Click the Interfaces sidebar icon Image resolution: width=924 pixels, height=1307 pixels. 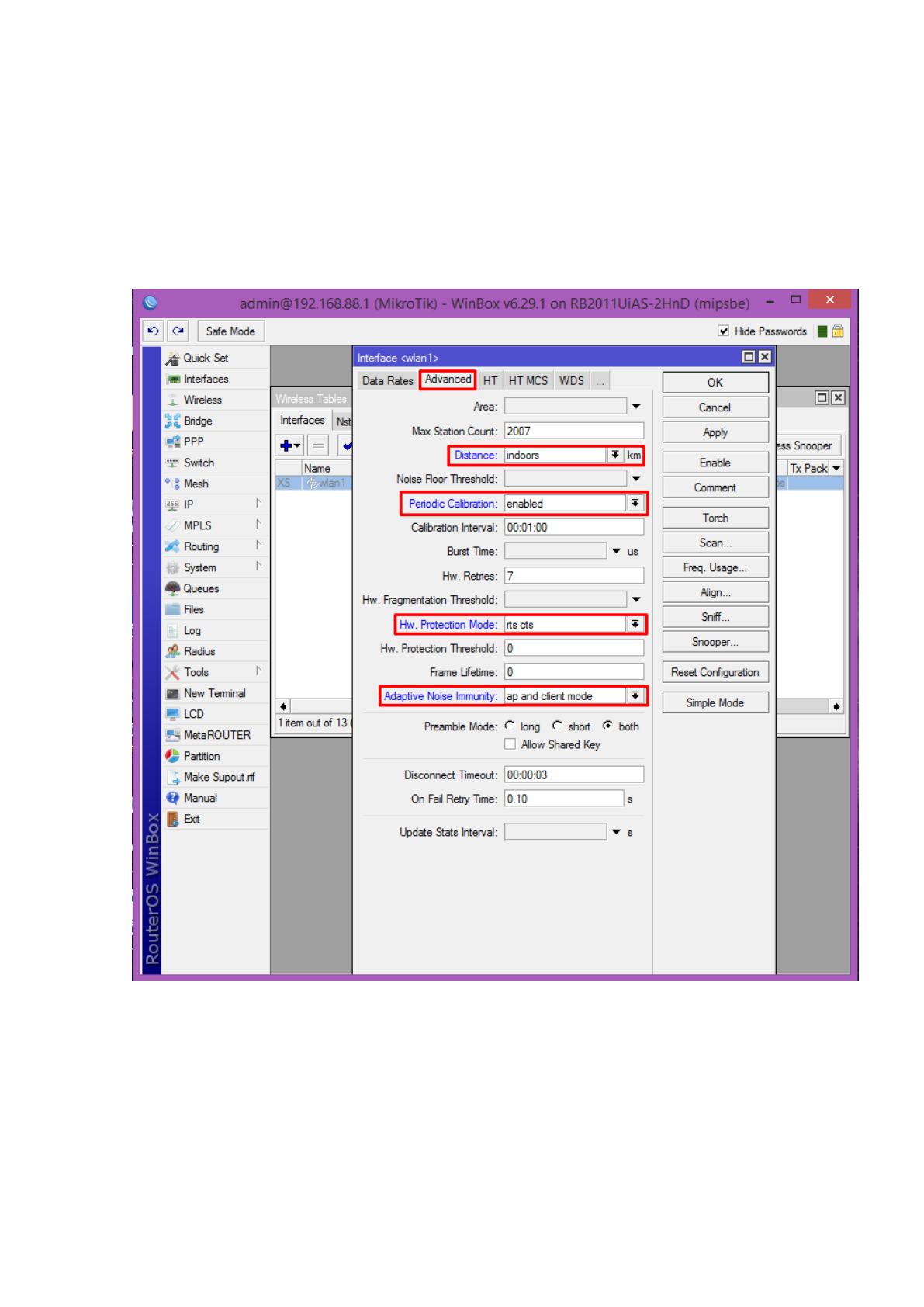[172, 380]
